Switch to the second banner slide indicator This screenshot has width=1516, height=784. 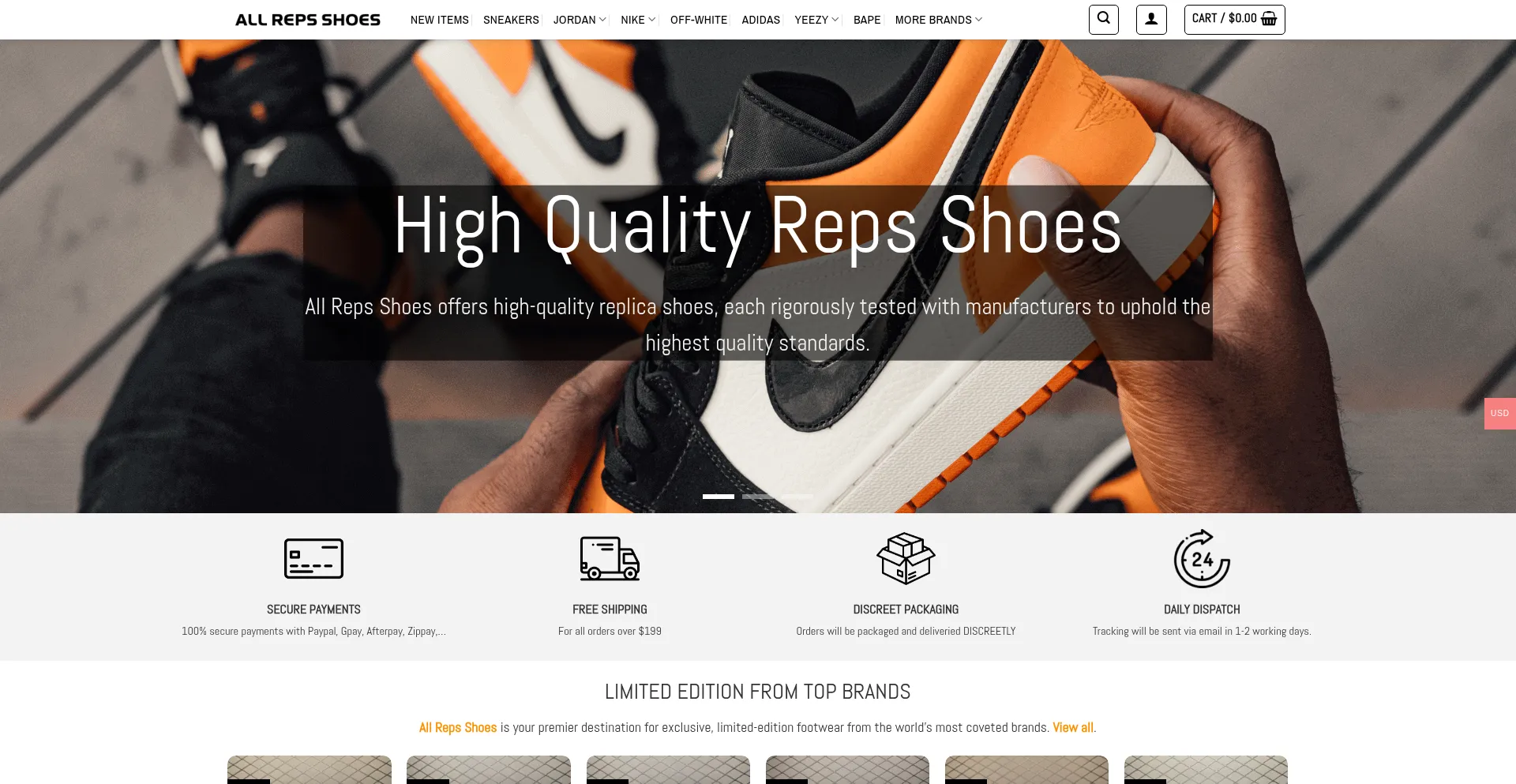(x=758, y=497)
